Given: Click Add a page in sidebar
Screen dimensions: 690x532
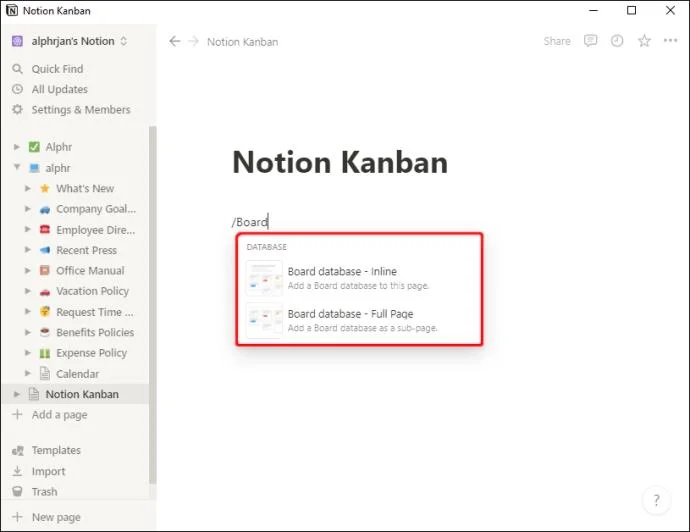Looking at the screenshot, I should (59, 415).
